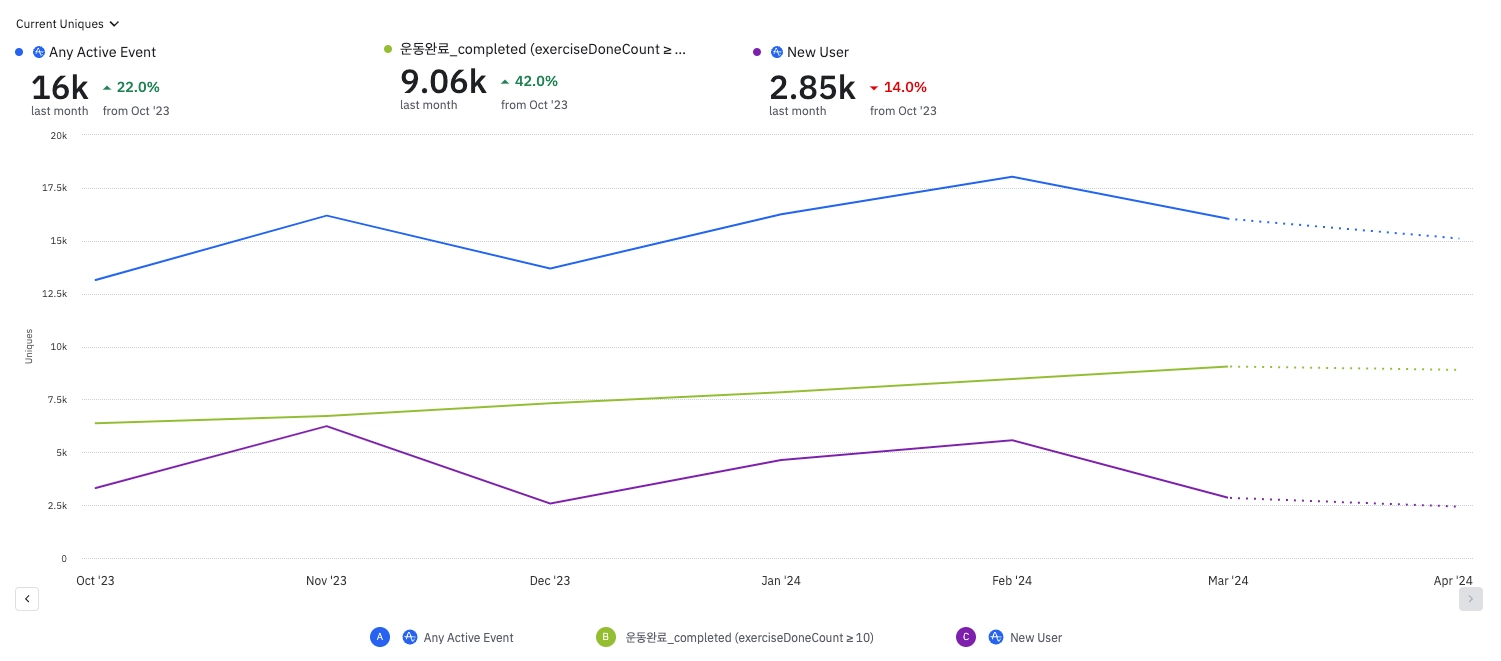
Task: Click the right arrow pagination button
Action: pos(1471,599)
